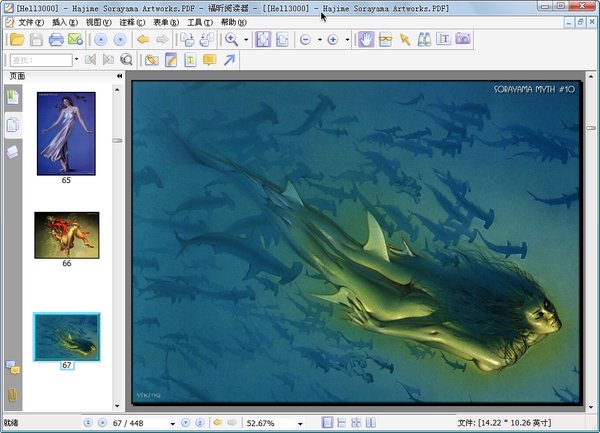This screenshot has height=433, width=600.
Task: Click the Print icon in toolbar
Action: coord(56,39)
